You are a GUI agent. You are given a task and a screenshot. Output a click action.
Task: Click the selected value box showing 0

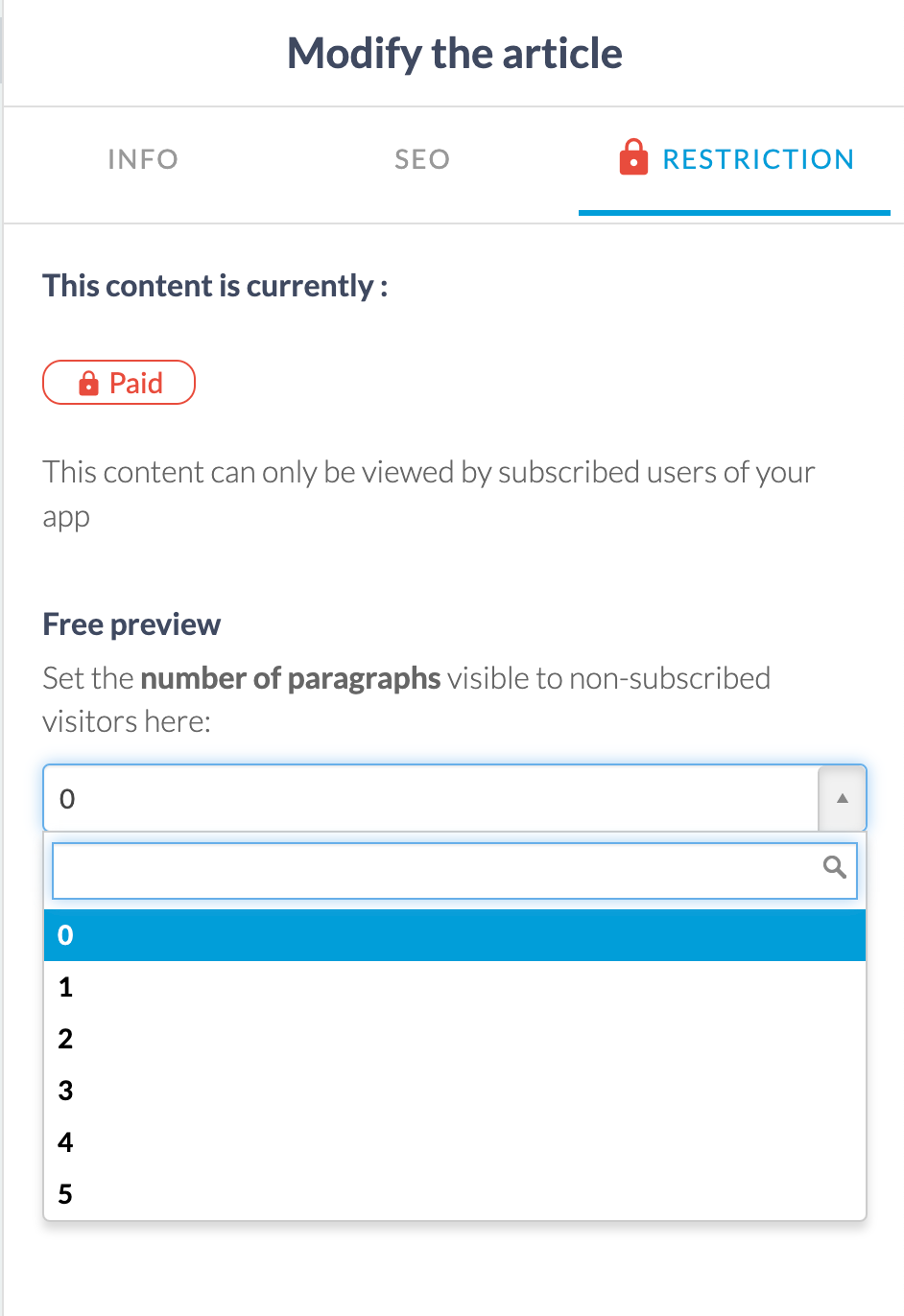(431, 798)
